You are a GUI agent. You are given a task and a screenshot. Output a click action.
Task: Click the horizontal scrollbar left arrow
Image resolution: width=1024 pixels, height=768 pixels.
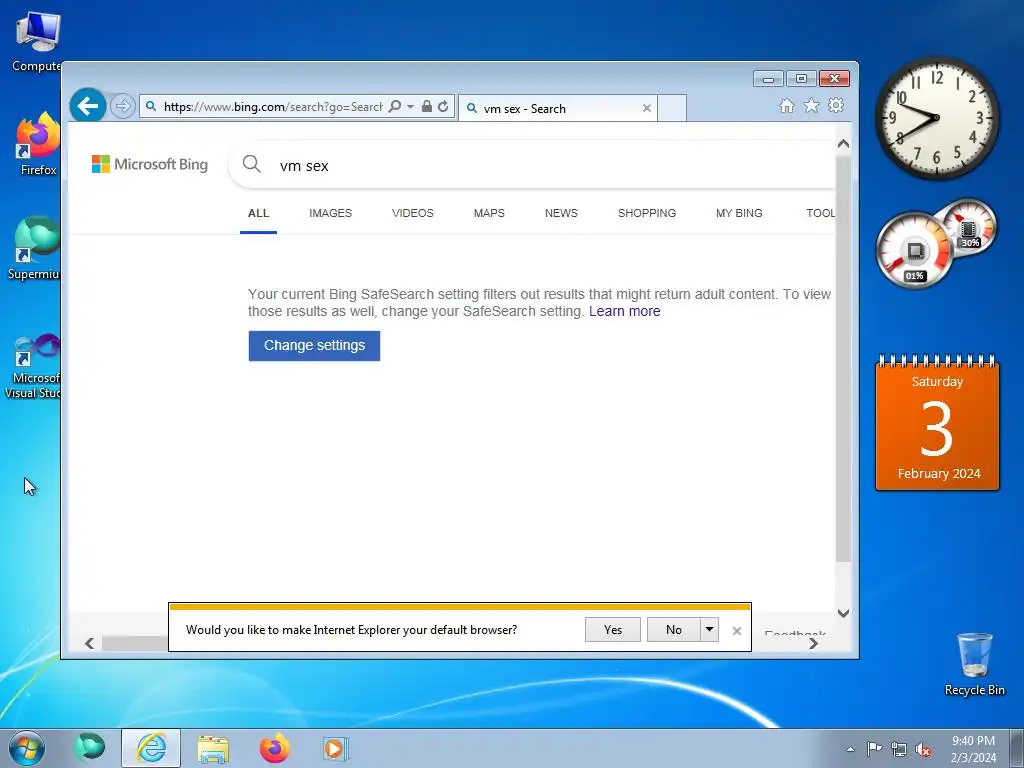[89, 643]
